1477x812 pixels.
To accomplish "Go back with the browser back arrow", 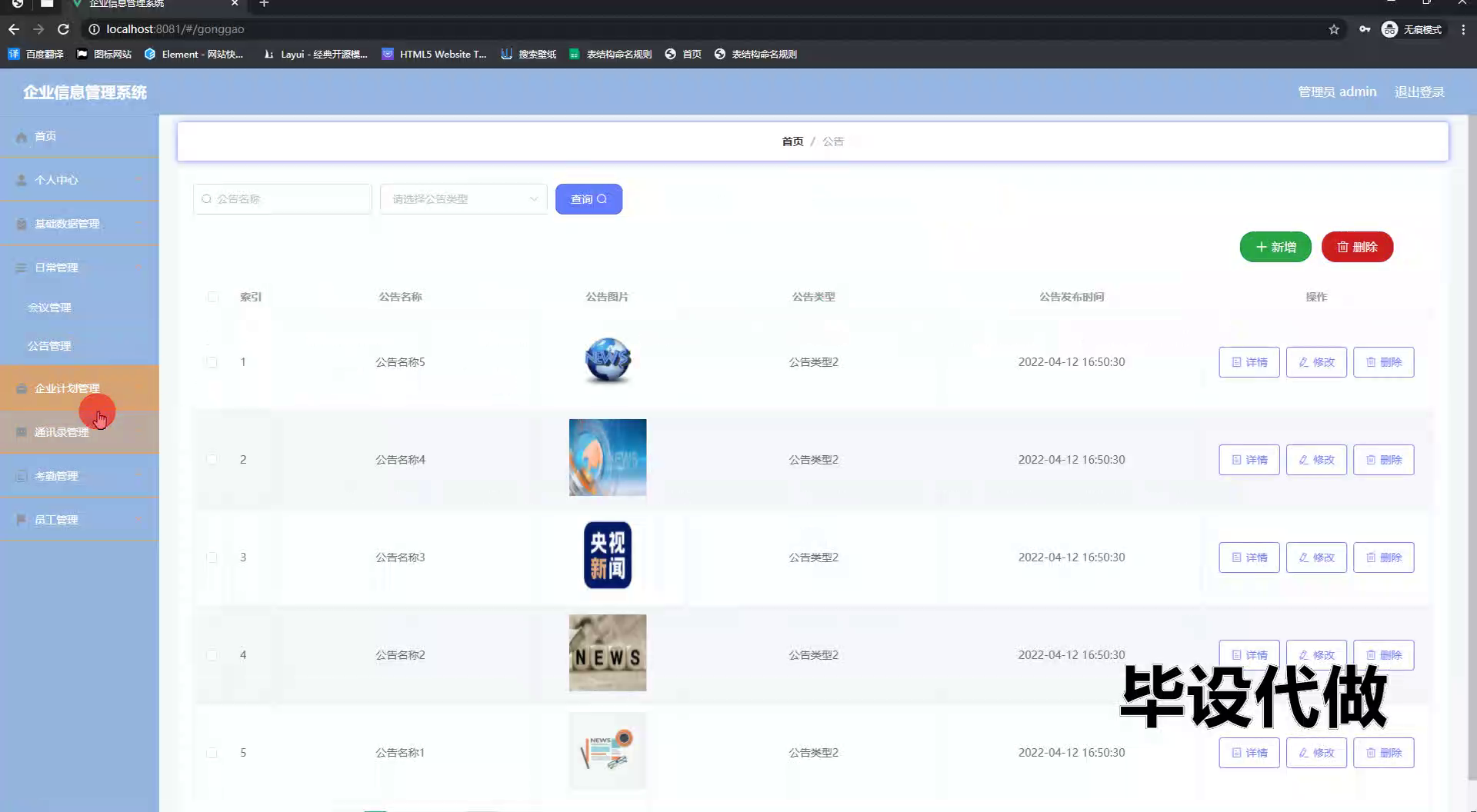I will click(14, 29).
